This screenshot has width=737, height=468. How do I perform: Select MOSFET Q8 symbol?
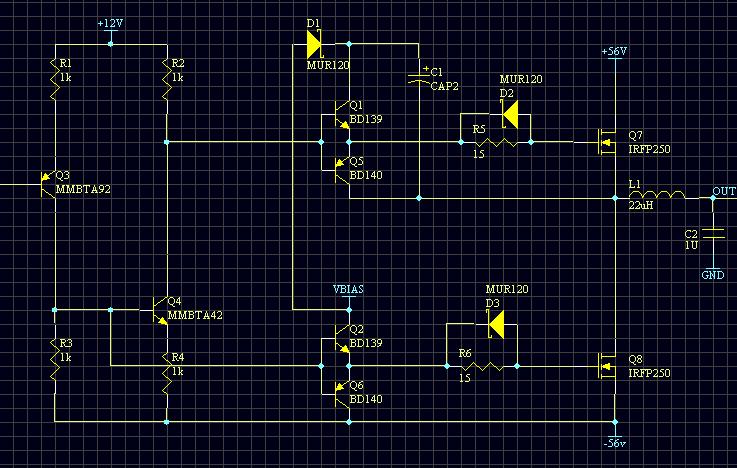pyautogui.click(x=607, y=366)
